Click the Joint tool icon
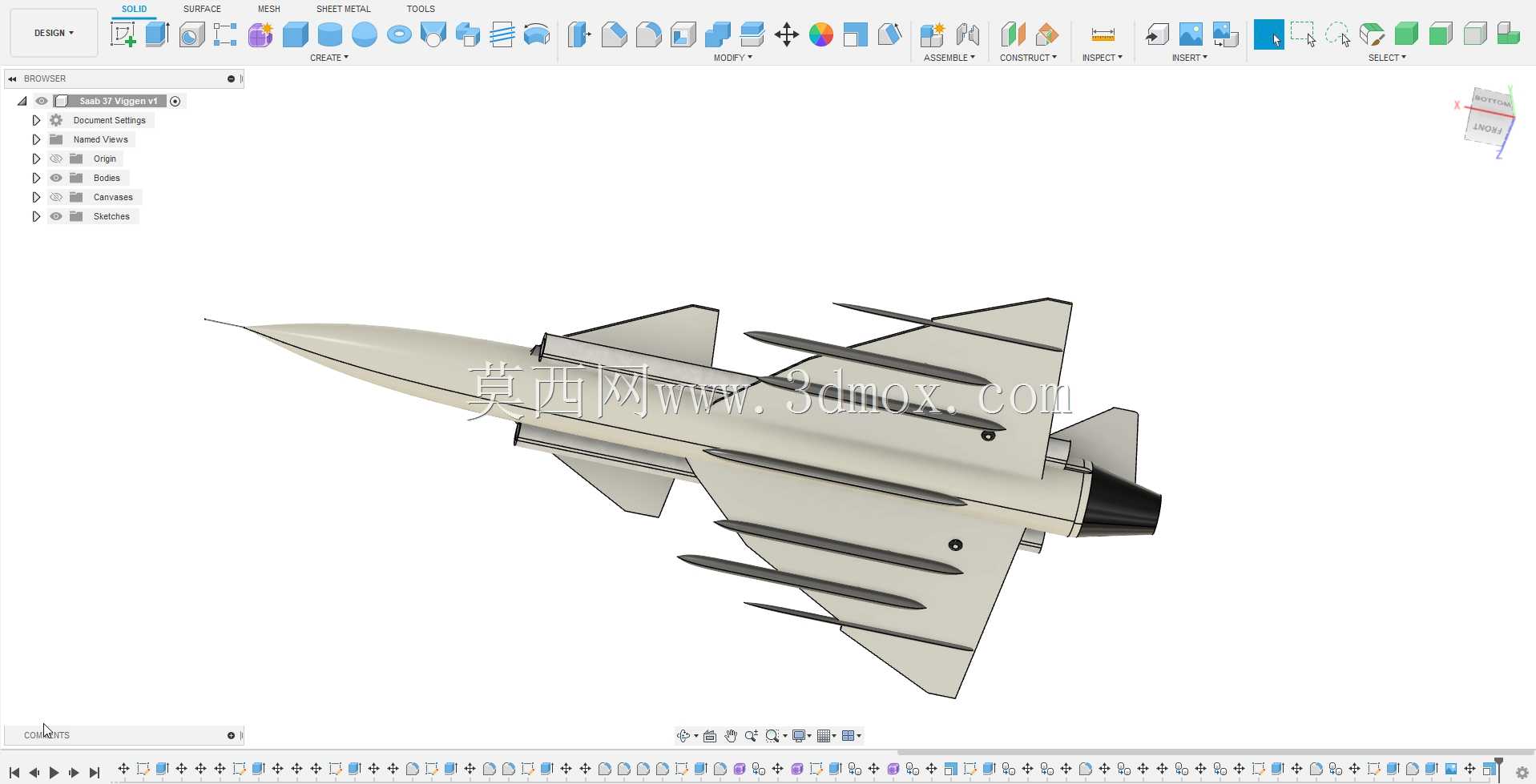Viewport: 1536px width, 784px height. pyautogui.click(x=967, y=34)
